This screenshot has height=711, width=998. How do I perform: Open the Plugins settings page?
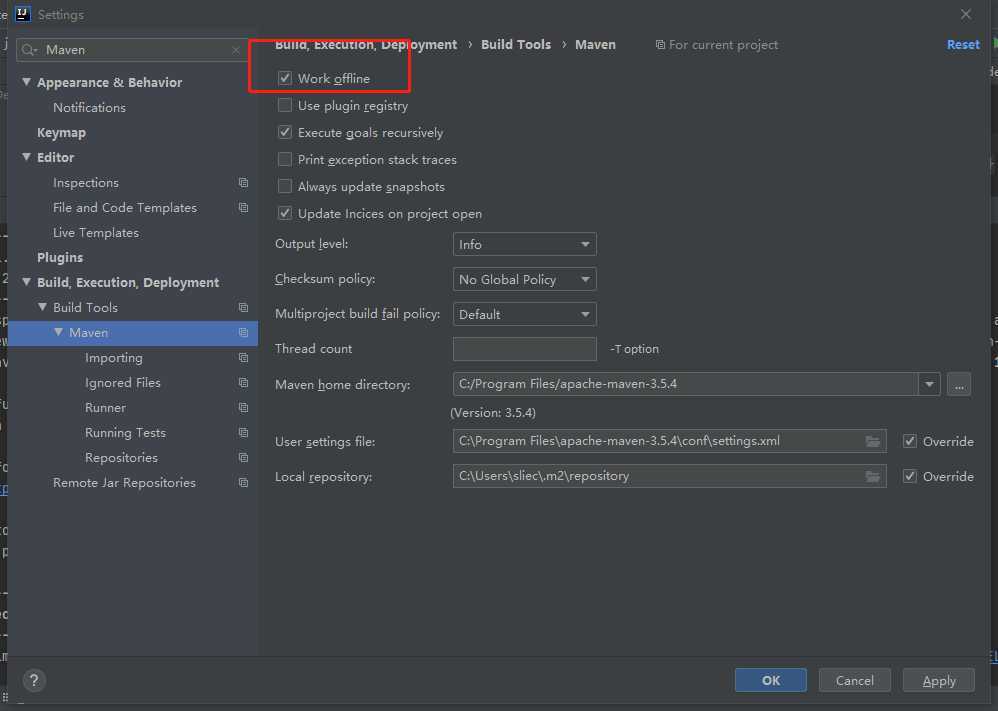(60, 257)
